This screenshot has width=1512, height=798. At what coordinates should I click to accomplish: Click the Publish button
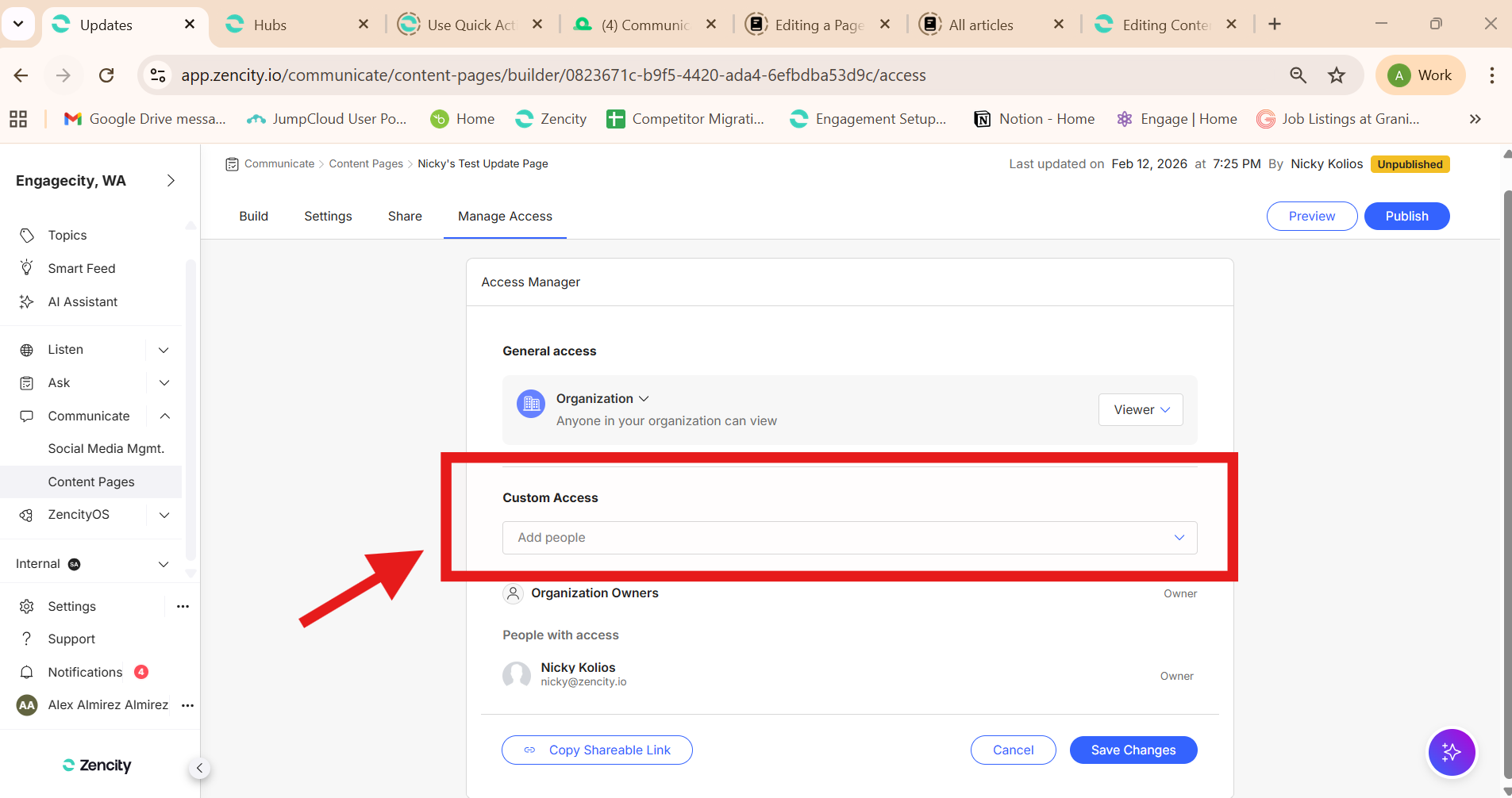pos(1406,217)
